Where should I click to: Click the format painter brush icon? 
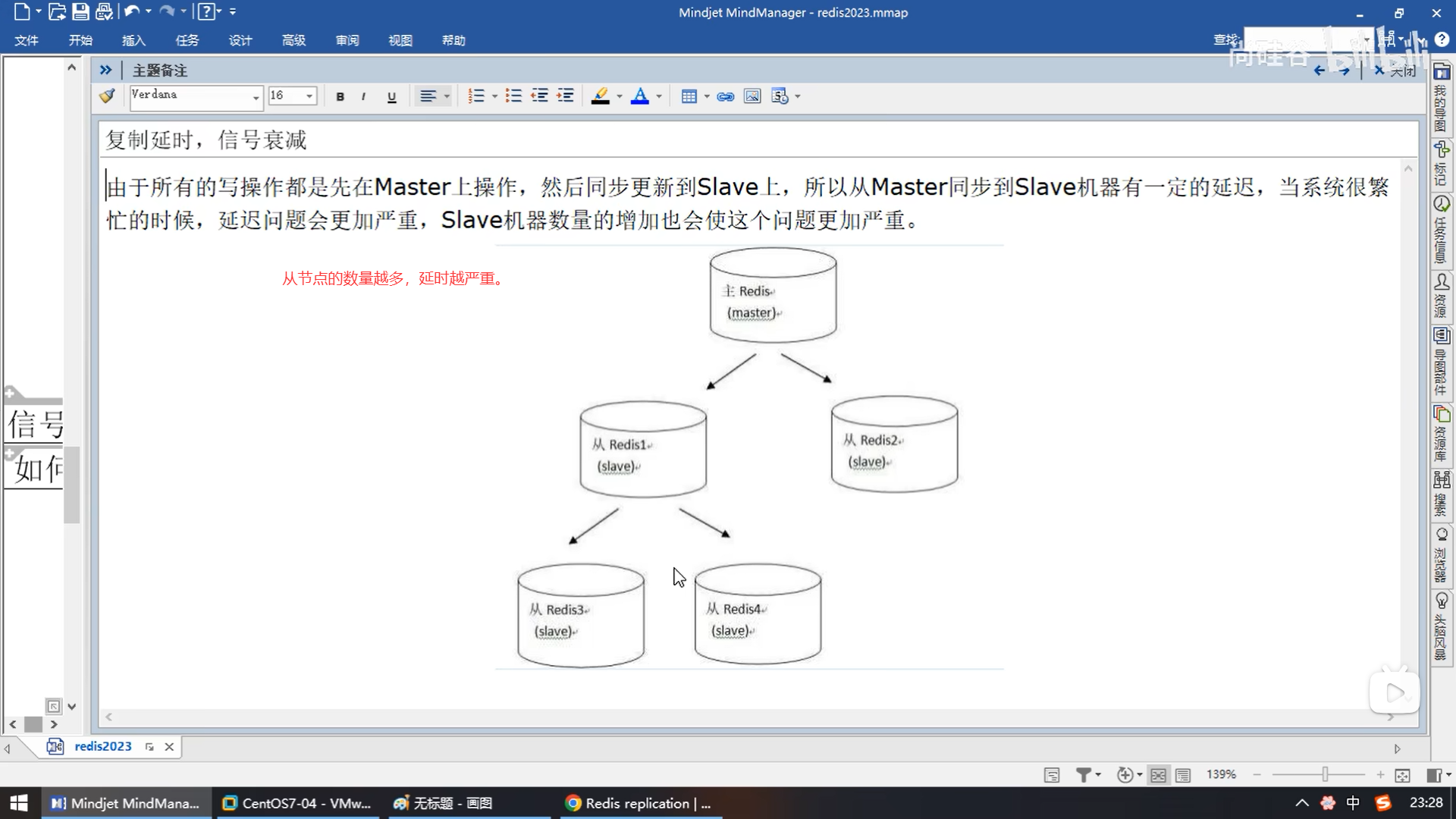[108, 96]
